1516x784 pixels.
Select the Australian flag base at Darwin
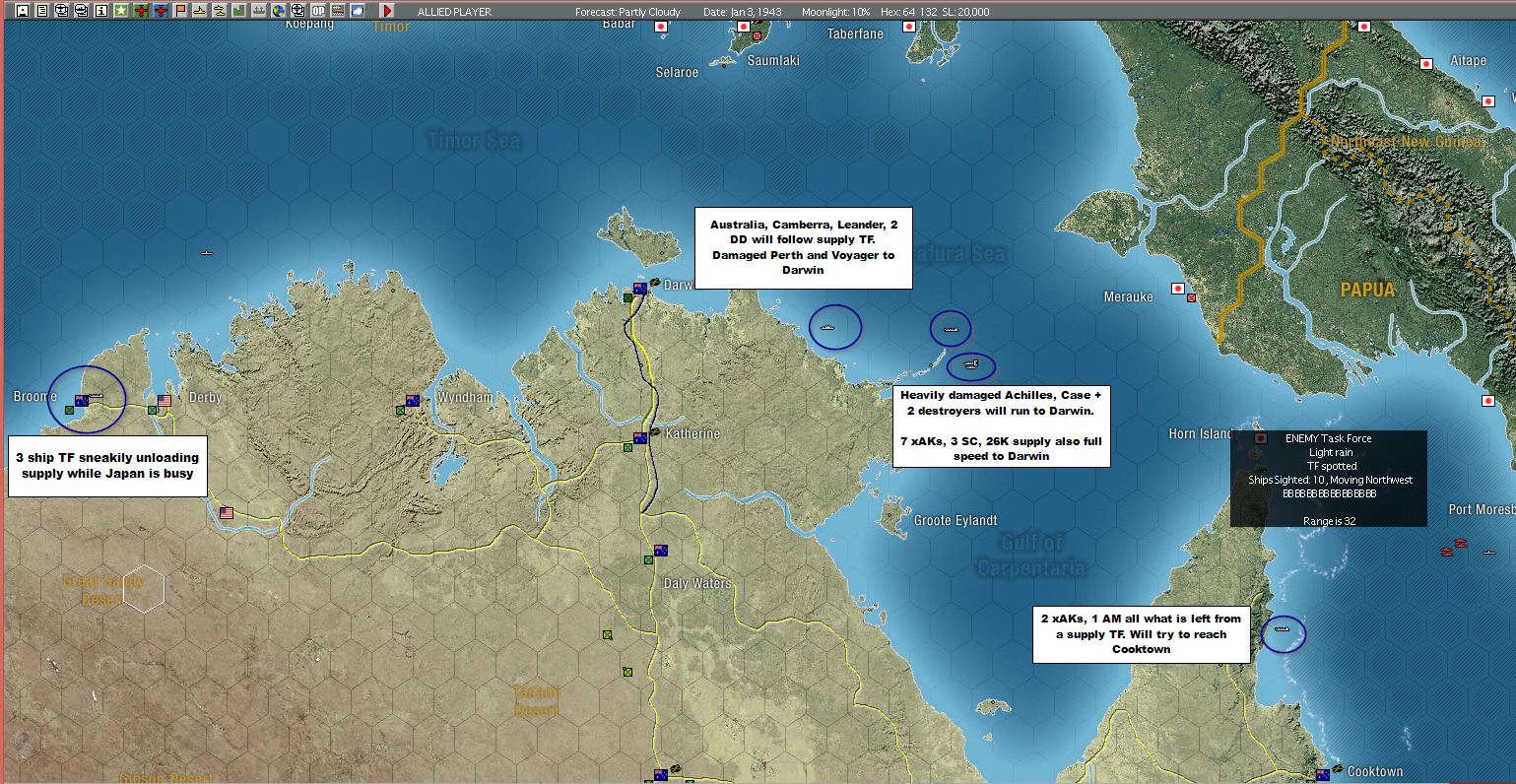[640, 288]
